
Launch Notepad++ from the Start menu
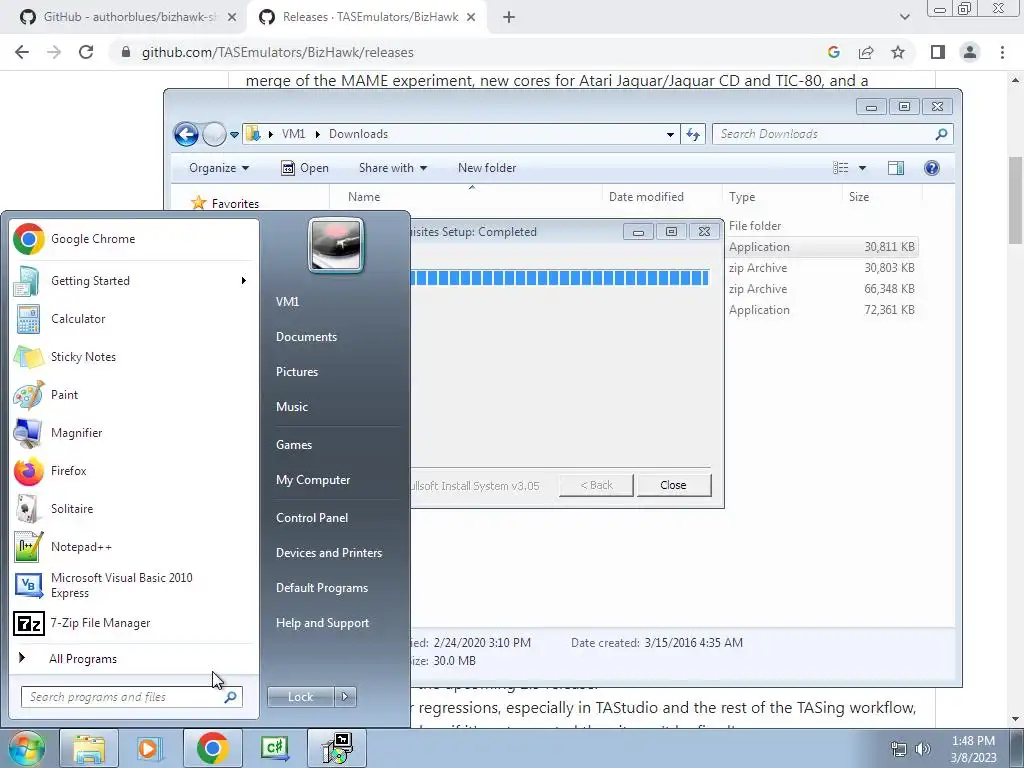tap(131, 547)
